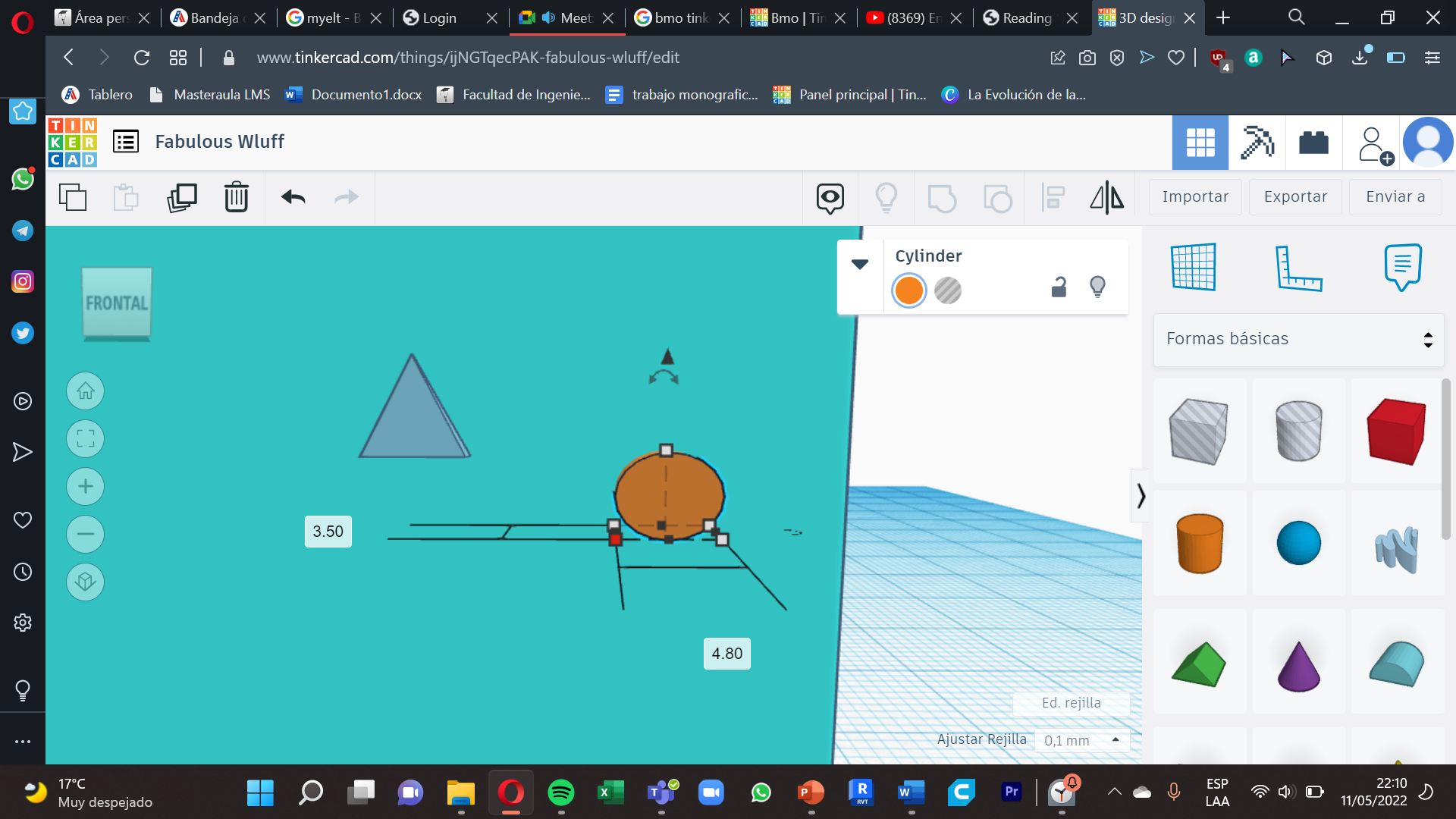Open a new browser tab

1223,17
